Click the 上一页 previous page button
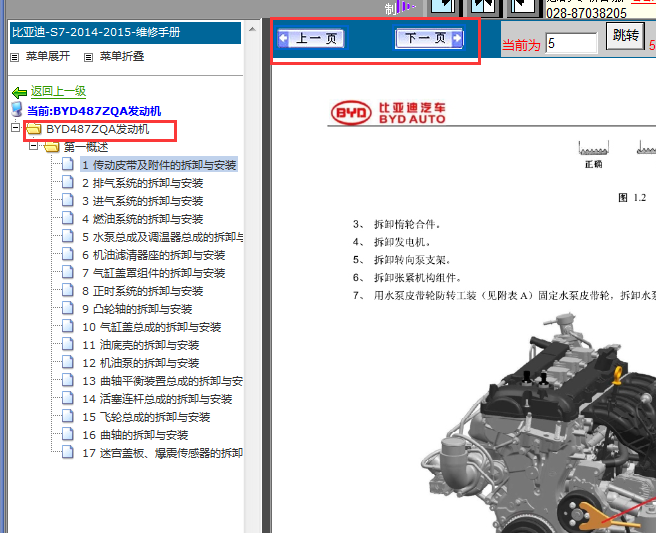Screen dimensions: 656x533 [x=311, y=38]
